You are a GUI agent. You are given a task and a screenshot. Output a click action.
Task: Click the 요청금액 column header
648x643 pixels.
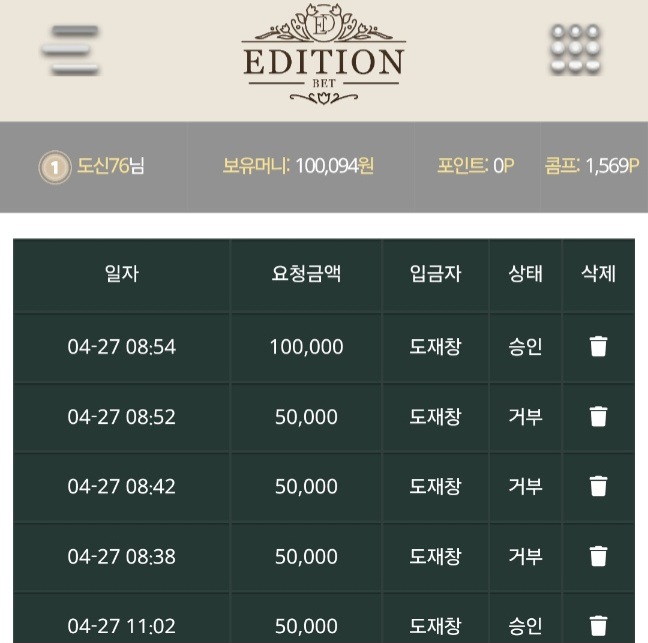306,274
